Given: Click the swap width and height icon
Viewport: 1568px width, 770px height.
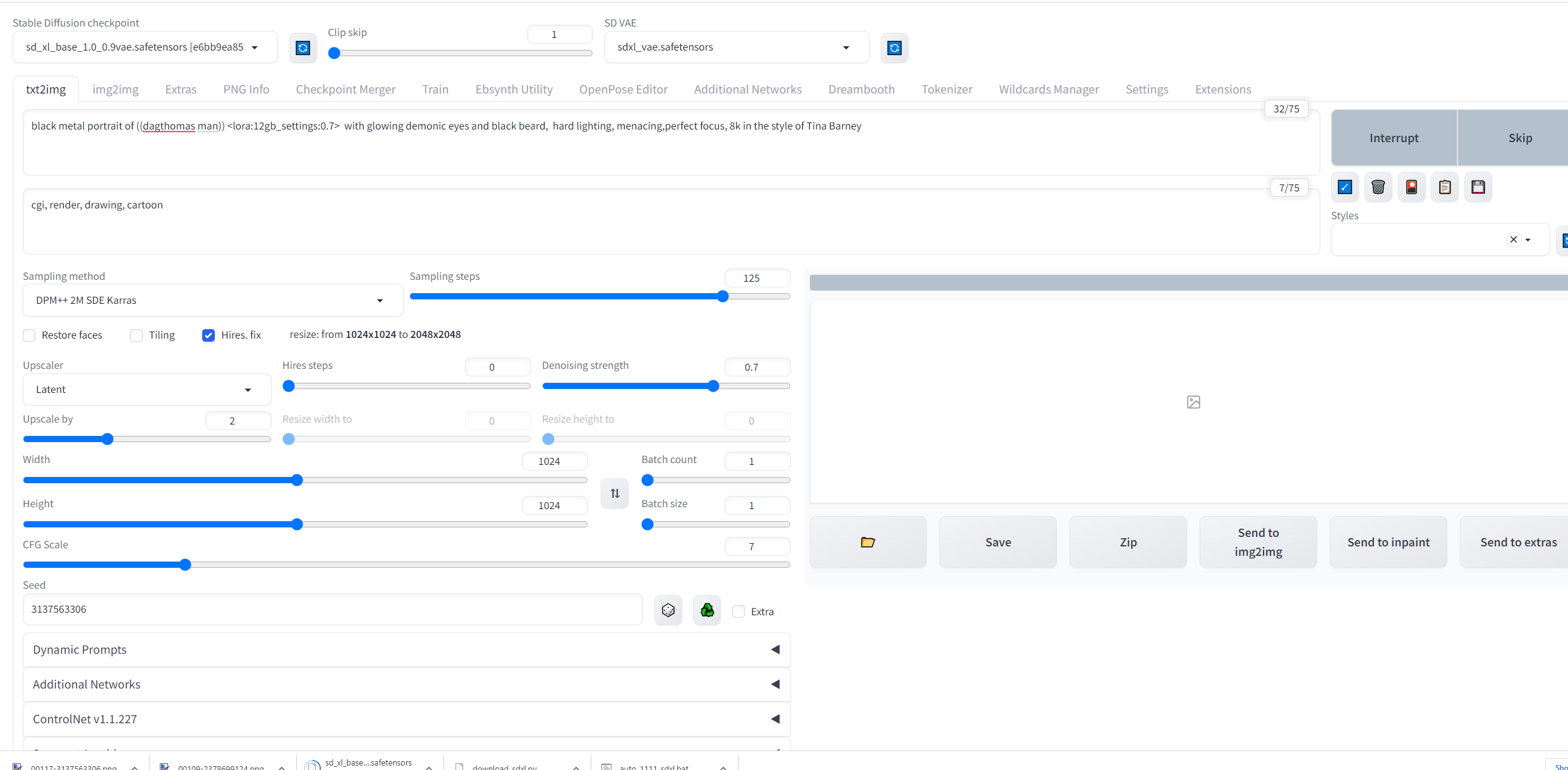Looking at the screenshot, I should (x=615, y=493).
